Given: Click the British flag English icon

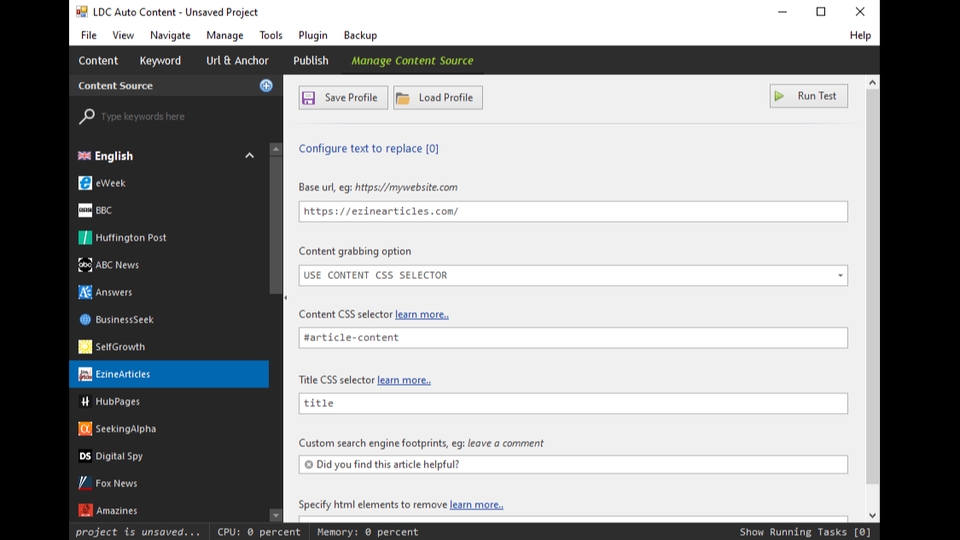Looking at the screenshot, I should (x=84, y=156).
